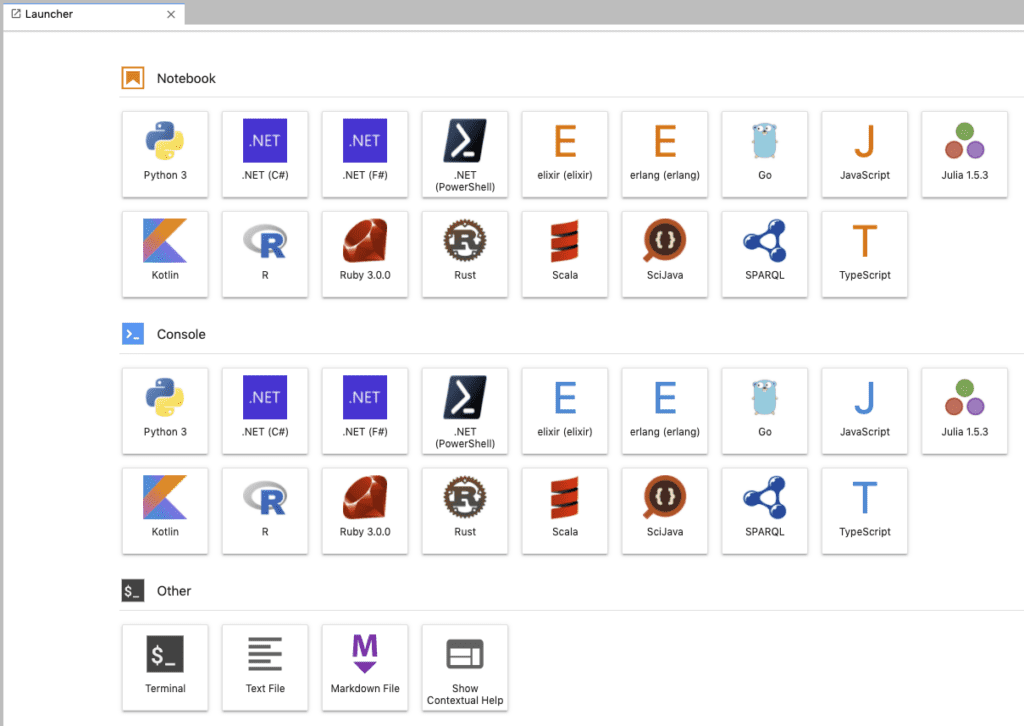Click the orange Notebook section icon
1024x726 pixels.
point(133,78)
